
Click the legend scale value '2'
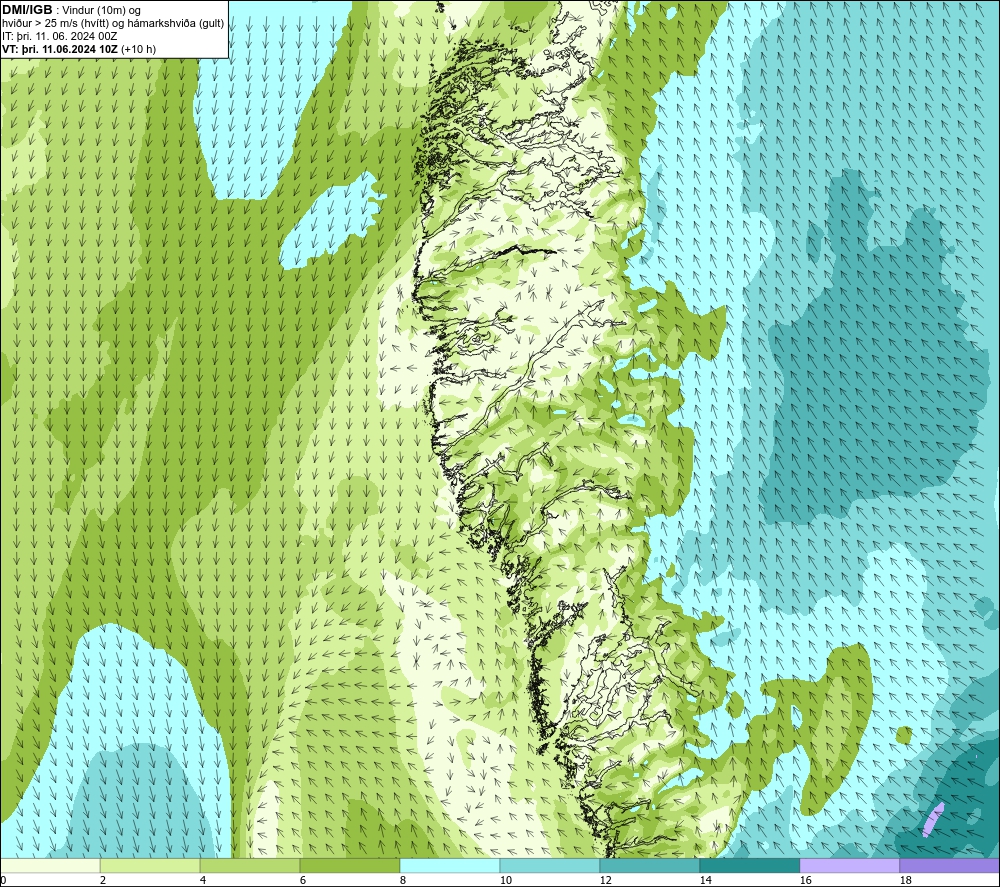coord(103,881)
